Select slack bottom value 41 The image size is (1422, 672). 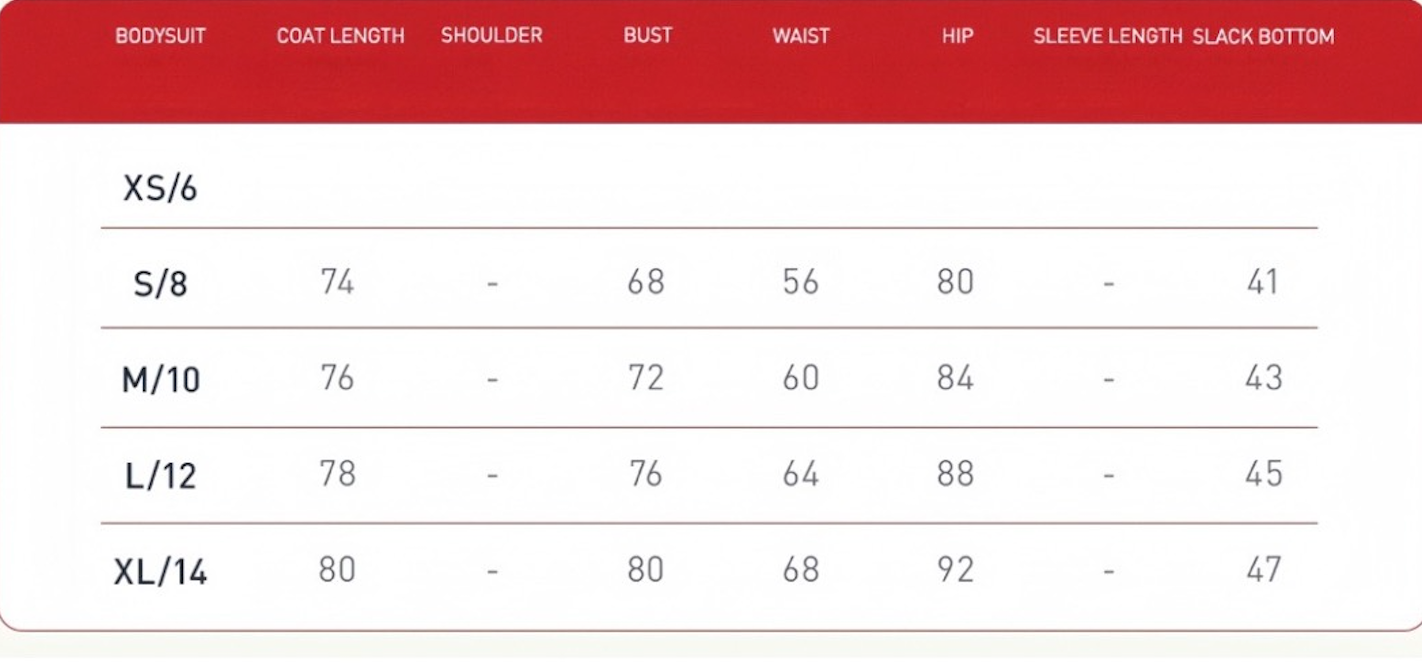pyautogui.click(x=1263, y=282)
